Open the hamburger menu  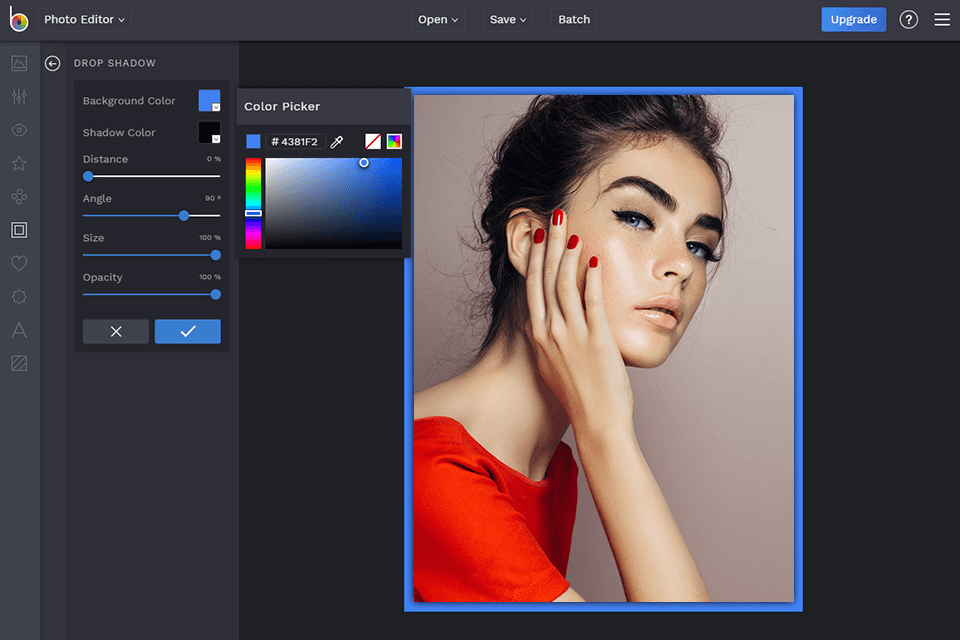[x=941, y=19]
